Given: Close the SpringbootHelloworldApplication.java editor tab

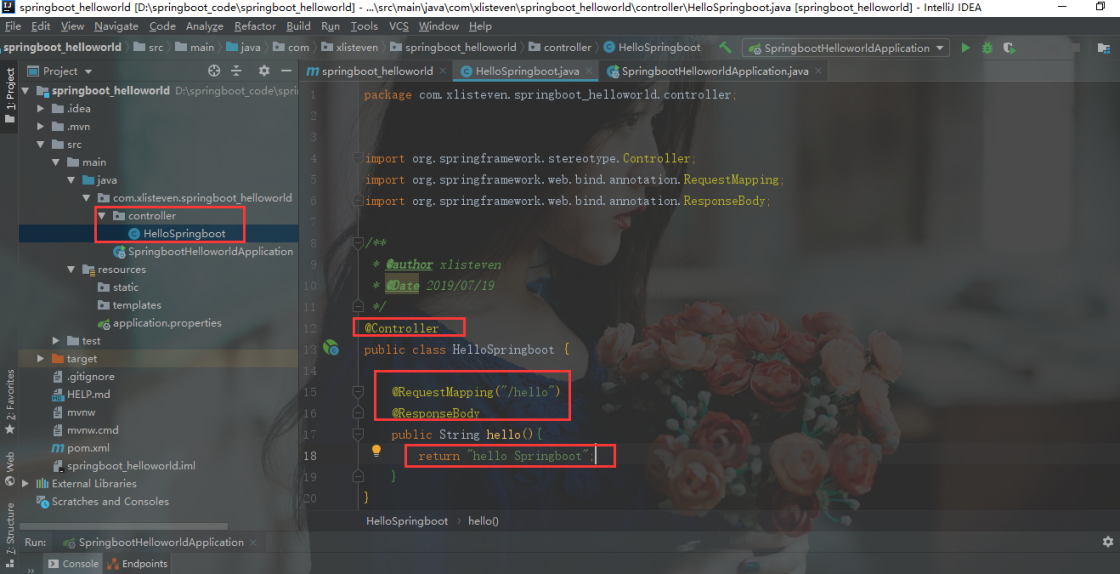Looking at the screenshot, I should 819,71.
